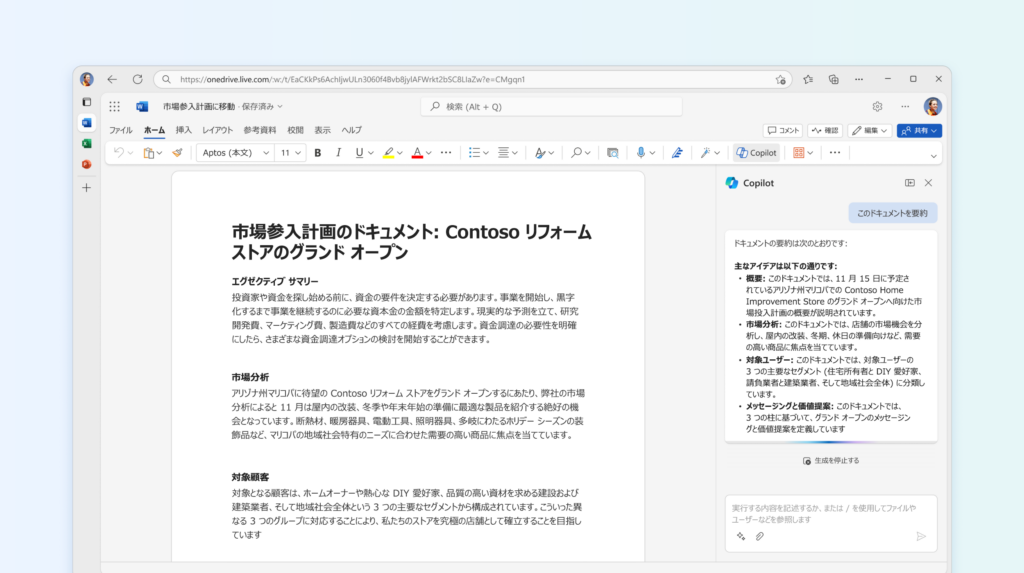Open the Copilot prompt sparkle icon
Image resolution: width=1024 pixels, height=573 pixels.
741,536
